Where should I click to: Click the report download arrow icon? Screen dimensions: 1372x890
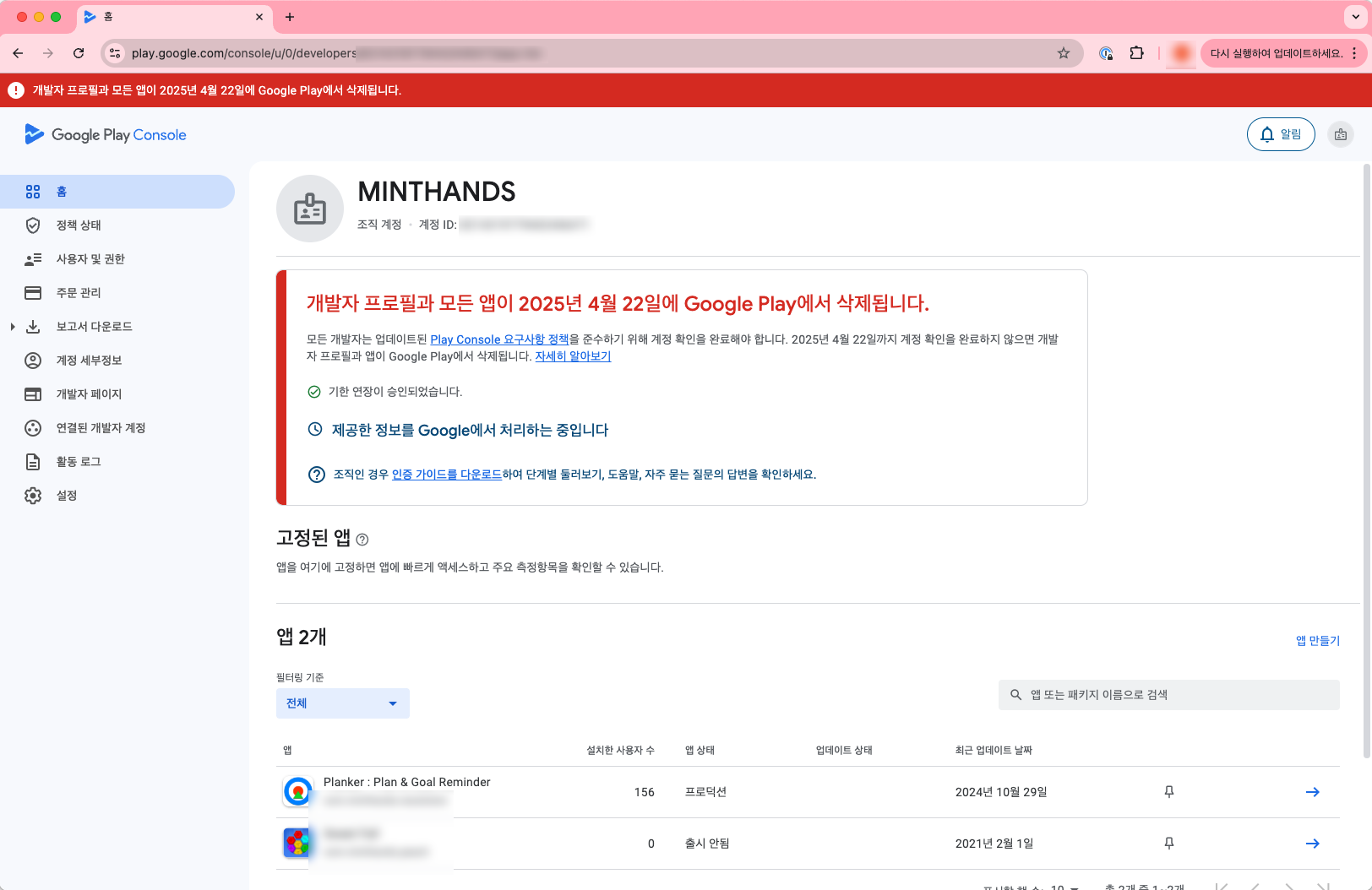[x=33, y=327]
